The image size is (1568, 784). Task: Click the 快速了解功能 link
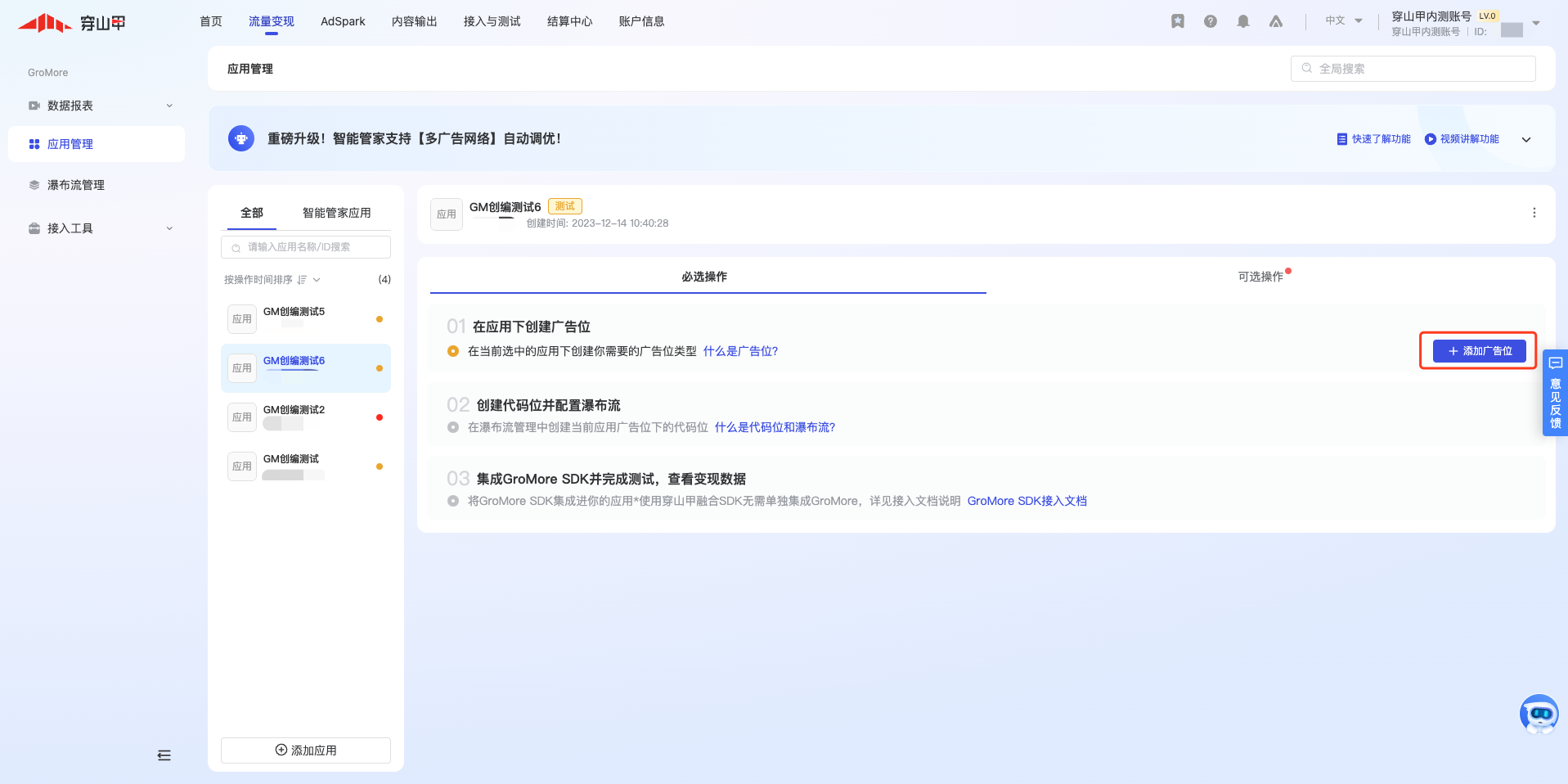[1374, 139]
